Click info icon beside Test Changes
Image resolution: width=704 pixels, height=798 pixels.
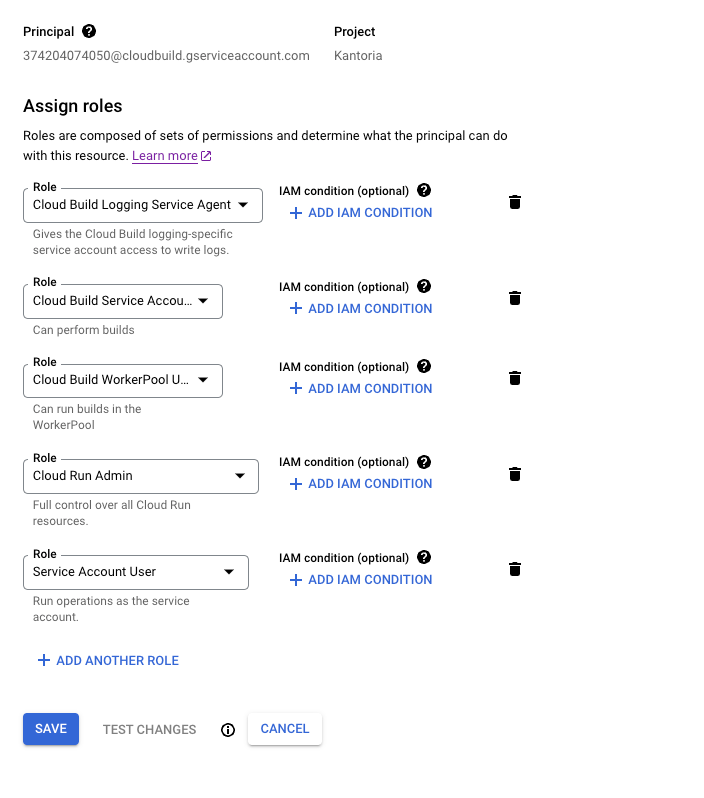coord(228,730)
